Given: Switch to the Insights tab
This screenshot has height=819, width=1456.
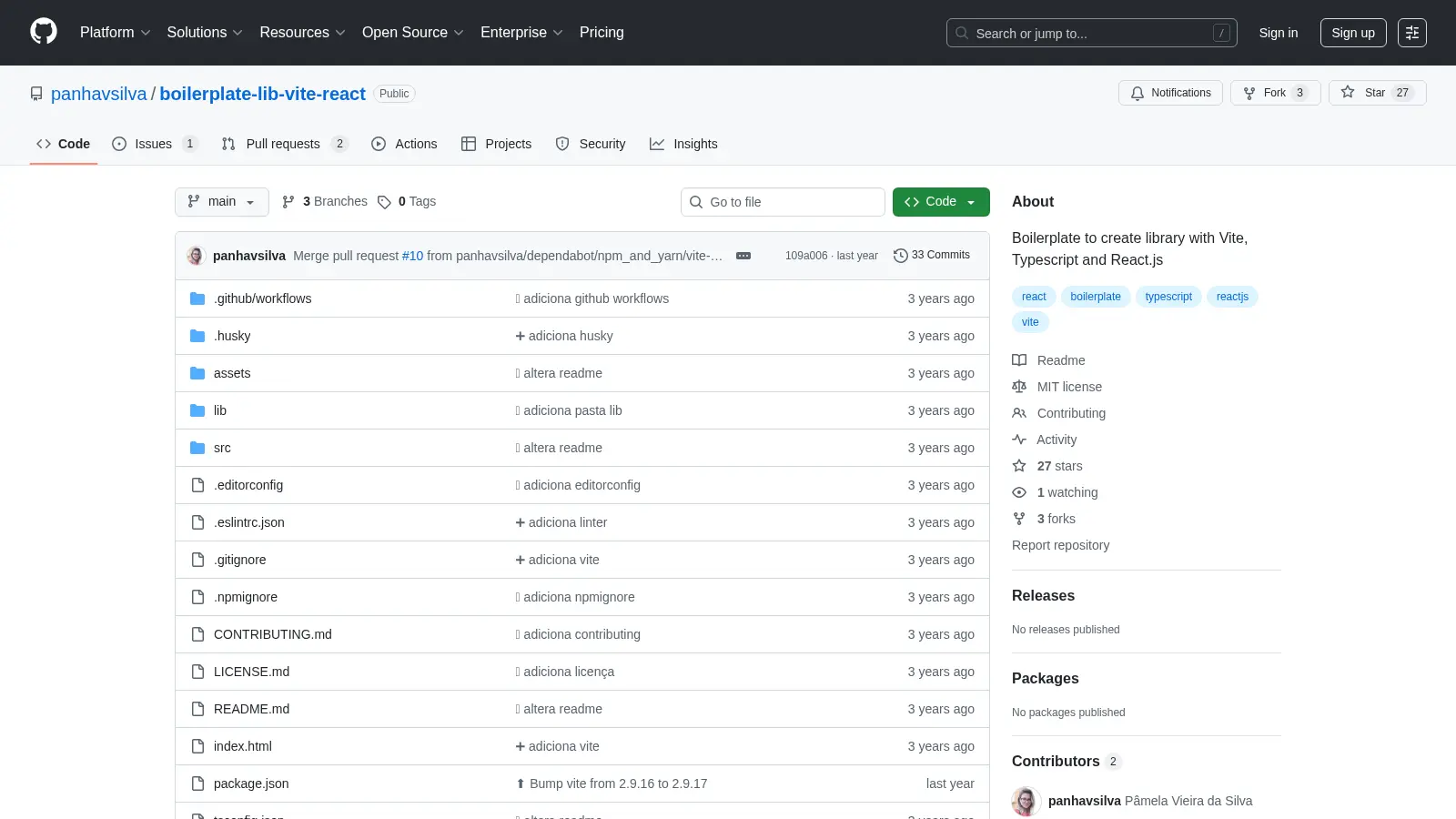Looking at the screenshot, I should (x=683, y=144).
